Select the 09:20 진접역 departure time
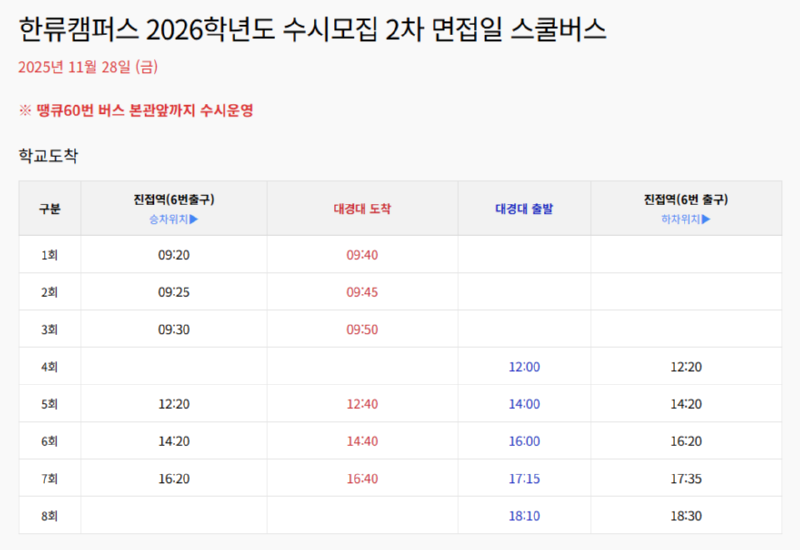800x550 pixels. 173,255
